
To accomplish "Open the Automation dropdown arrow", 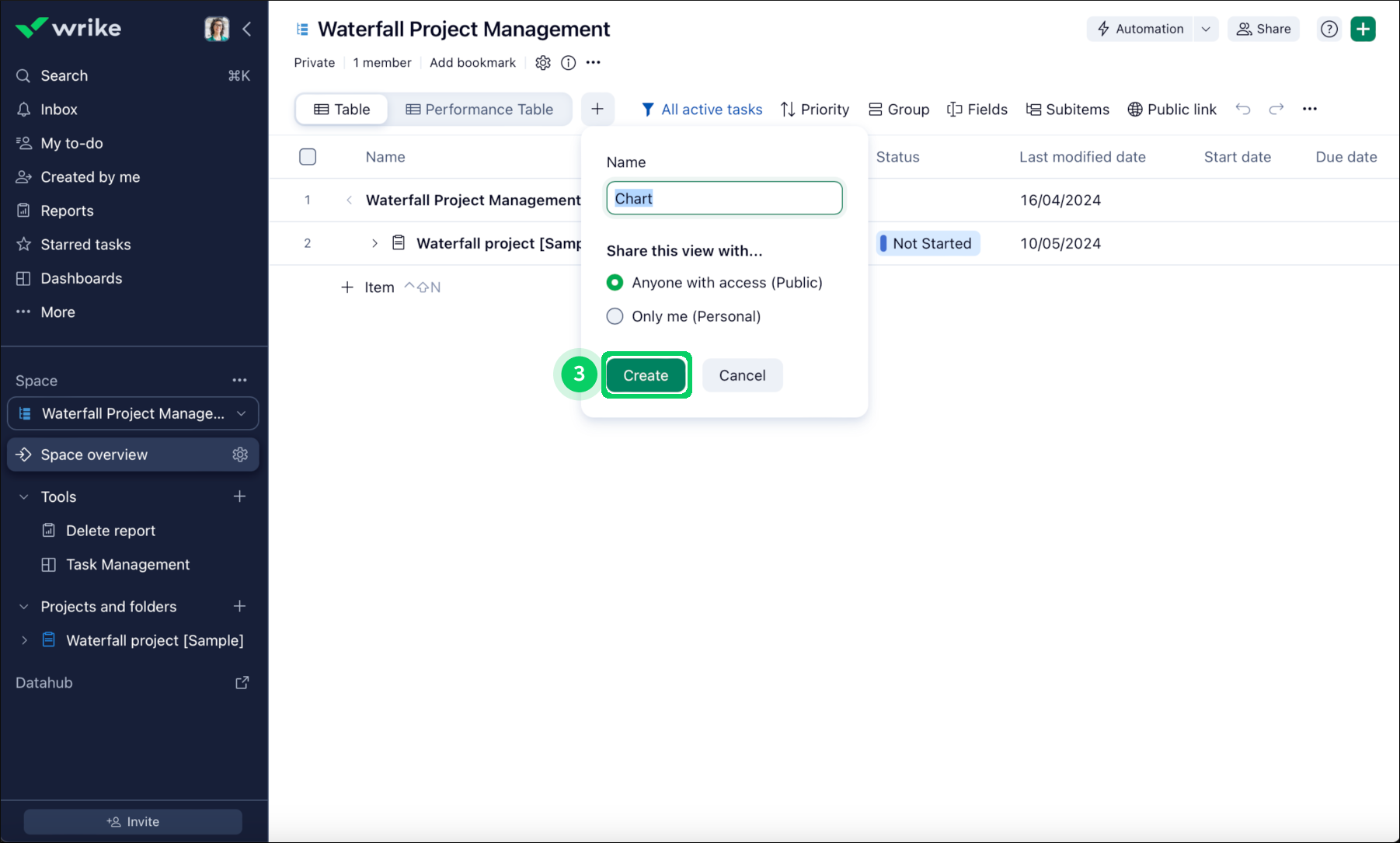I will click(x=1206, y=29).
